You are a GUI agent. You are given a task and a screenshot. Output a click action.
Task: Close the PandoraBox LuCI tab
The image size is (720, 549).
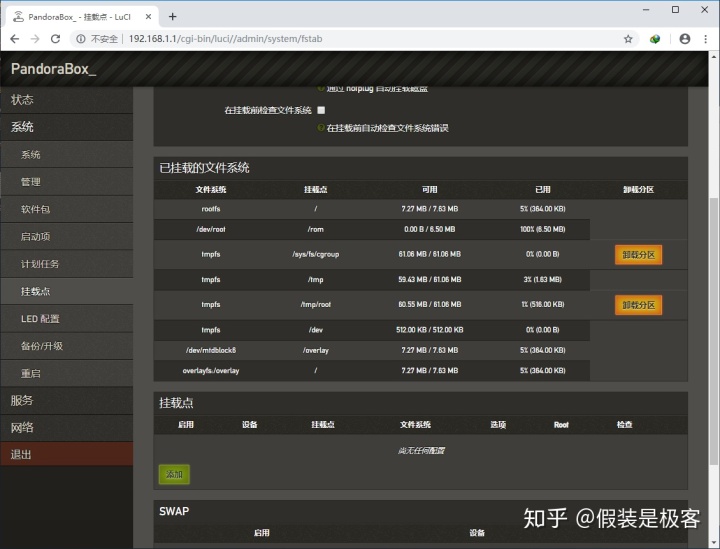pyautogui.click(x=148, y=17)
